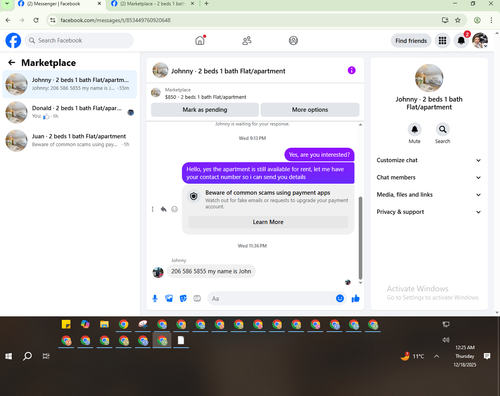
Task: Expand Customize chat section
Action: pyautogui.click(x=429, y=160)
